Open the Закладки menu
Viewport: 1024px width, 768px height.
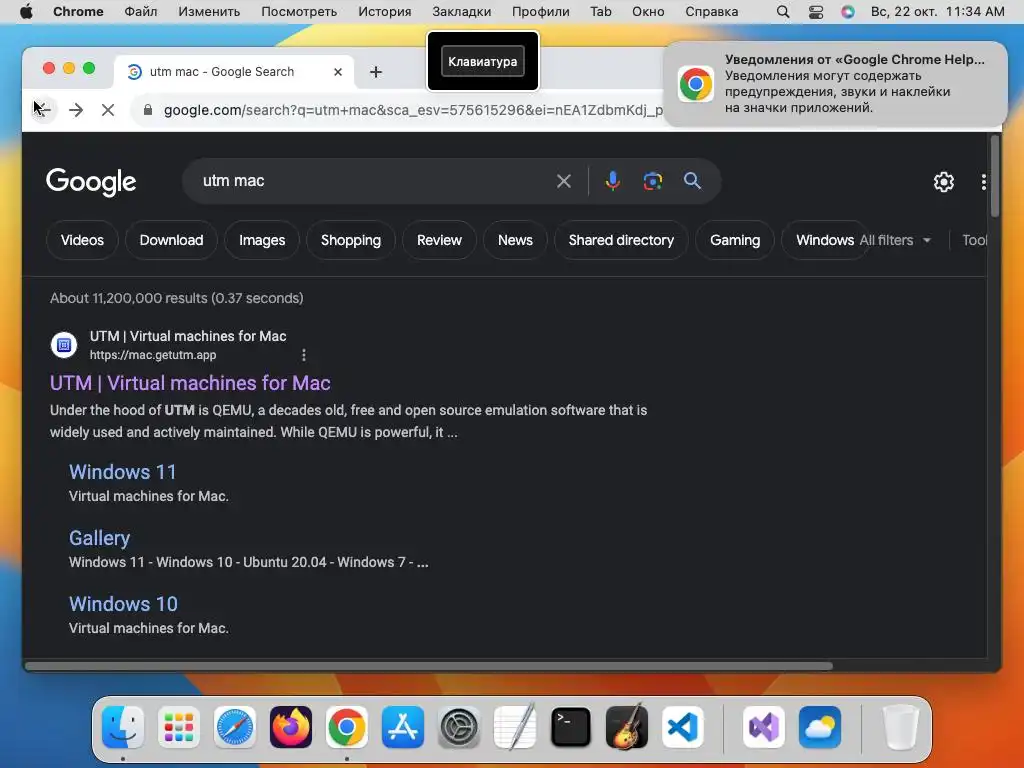coord(462,12)
